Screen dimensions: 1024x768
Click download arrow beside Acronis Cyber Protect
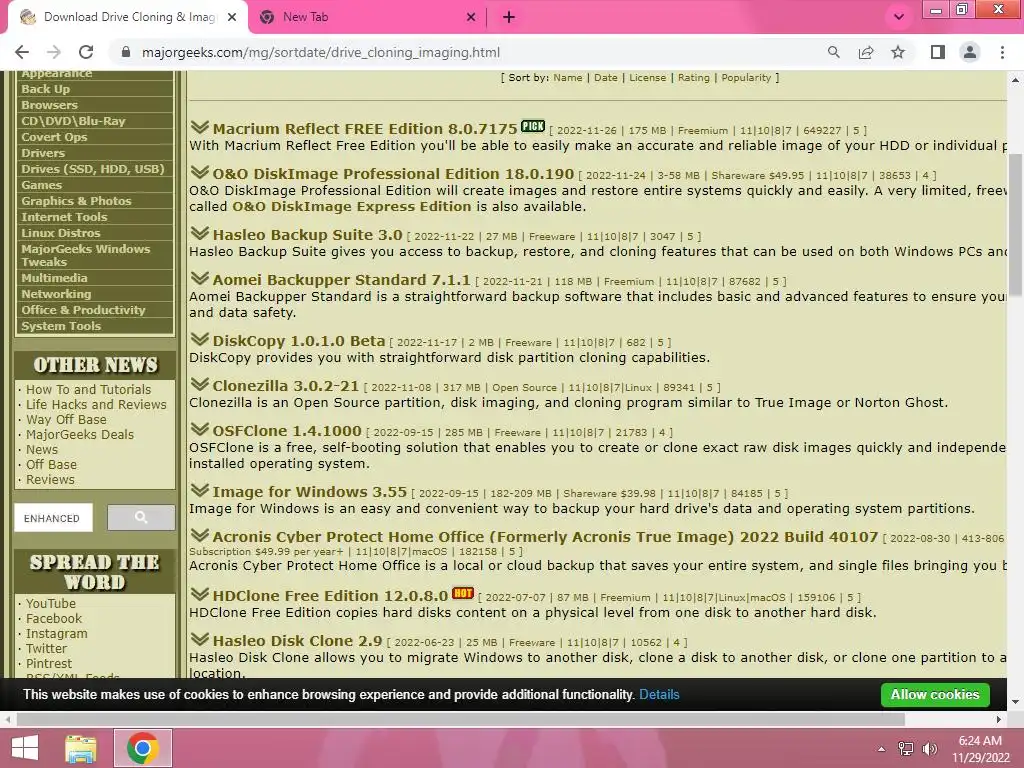(x=200, y=535)
